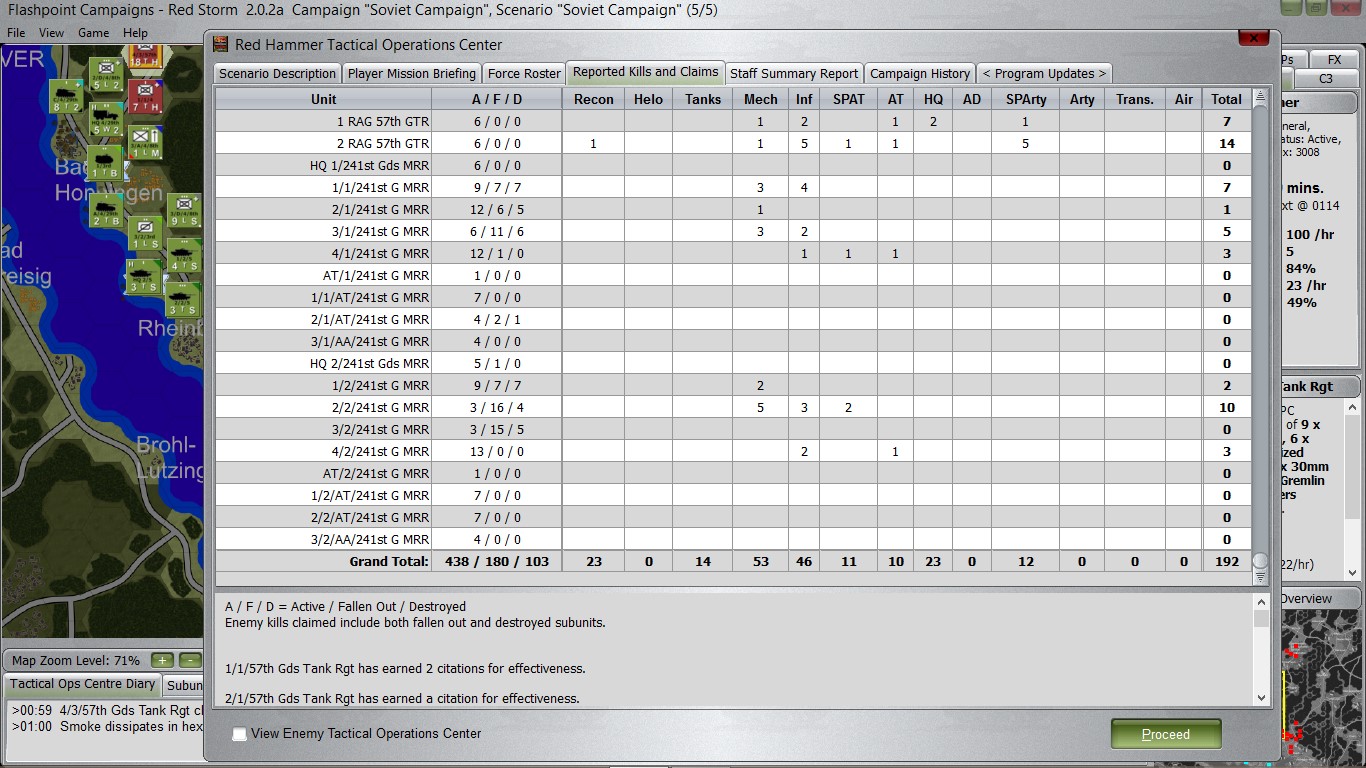The width and height of the screenshot is (1366, 768).
Task: Enable View Enemy Tactical Operations Center checkbox
Action: [239, 734]
